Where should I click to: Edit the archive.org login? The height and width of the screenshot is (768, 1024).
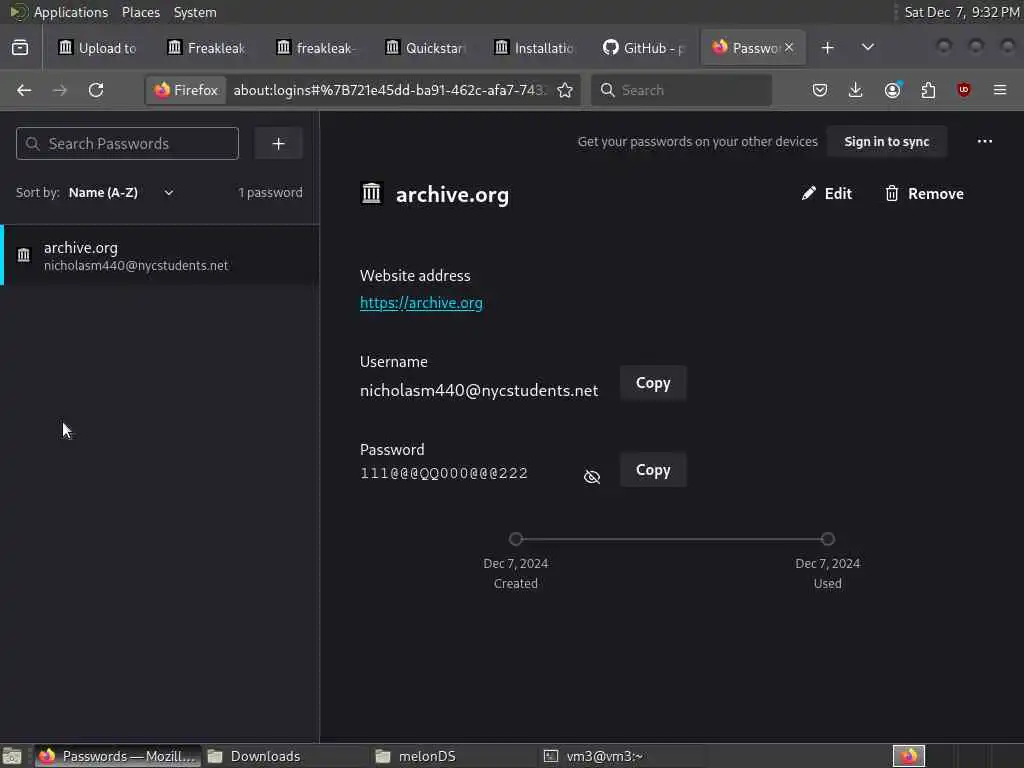827,194
